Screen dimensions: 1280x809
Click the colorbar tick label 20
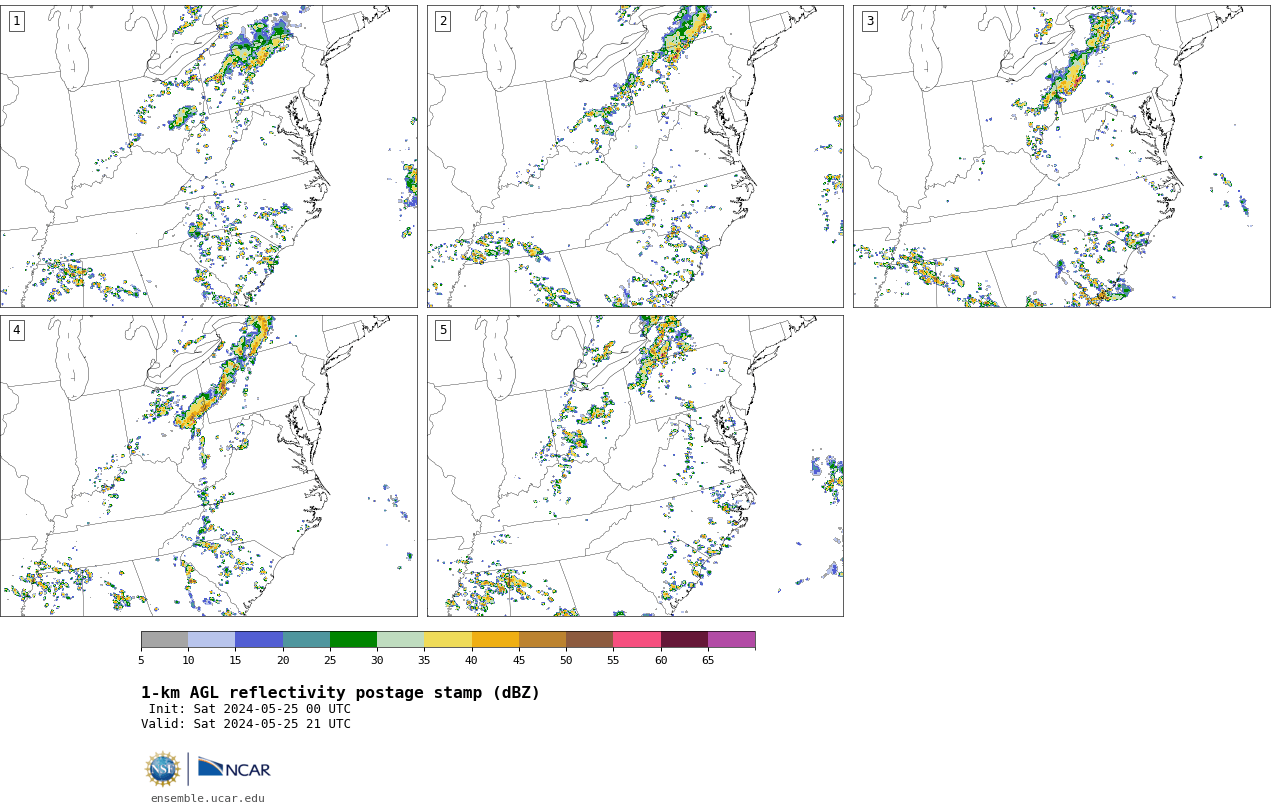point(283,660)
